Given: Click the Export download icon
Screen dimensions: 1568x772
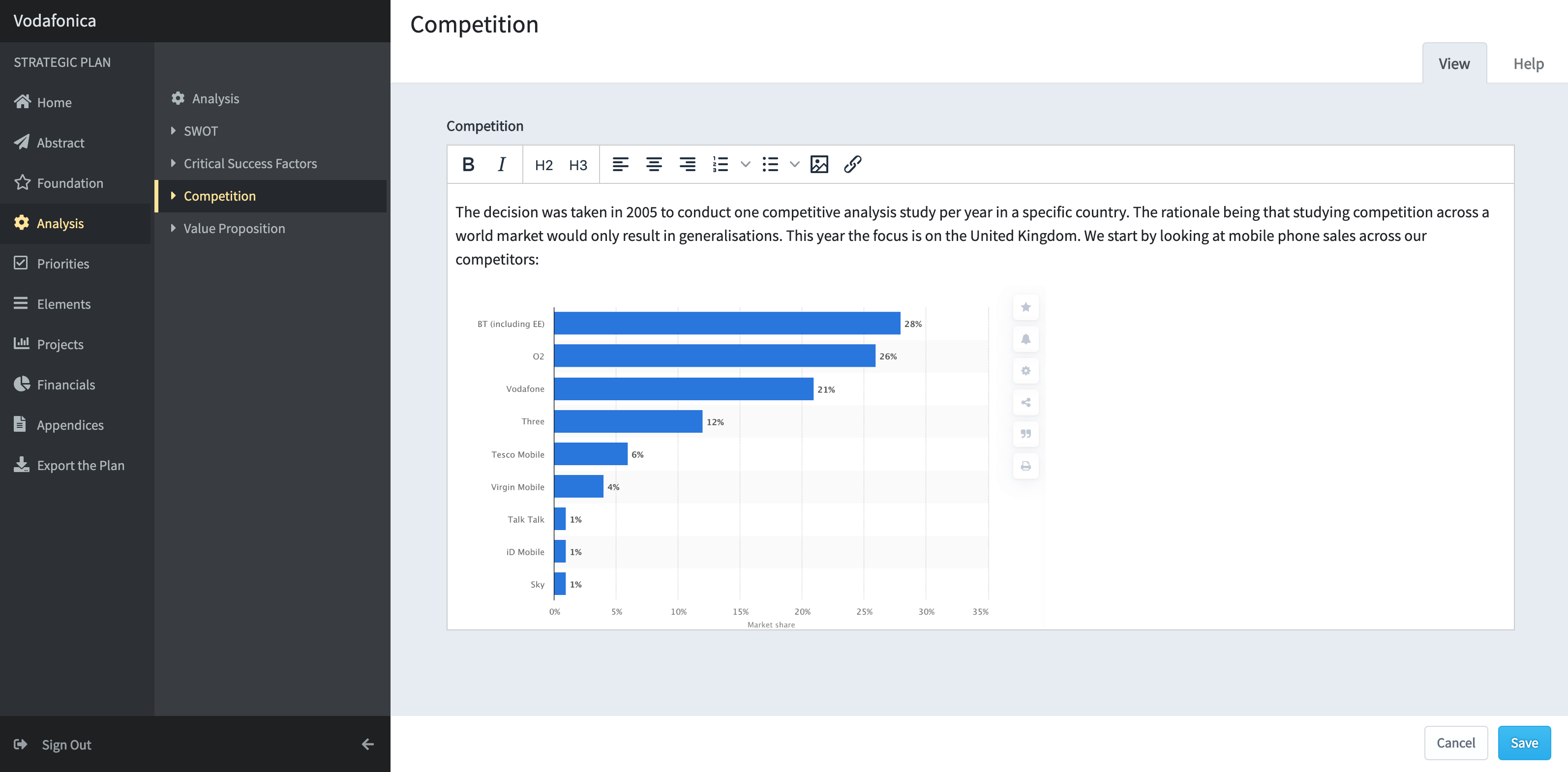Looking at the screenshot, I should click(x=21, y=465).
